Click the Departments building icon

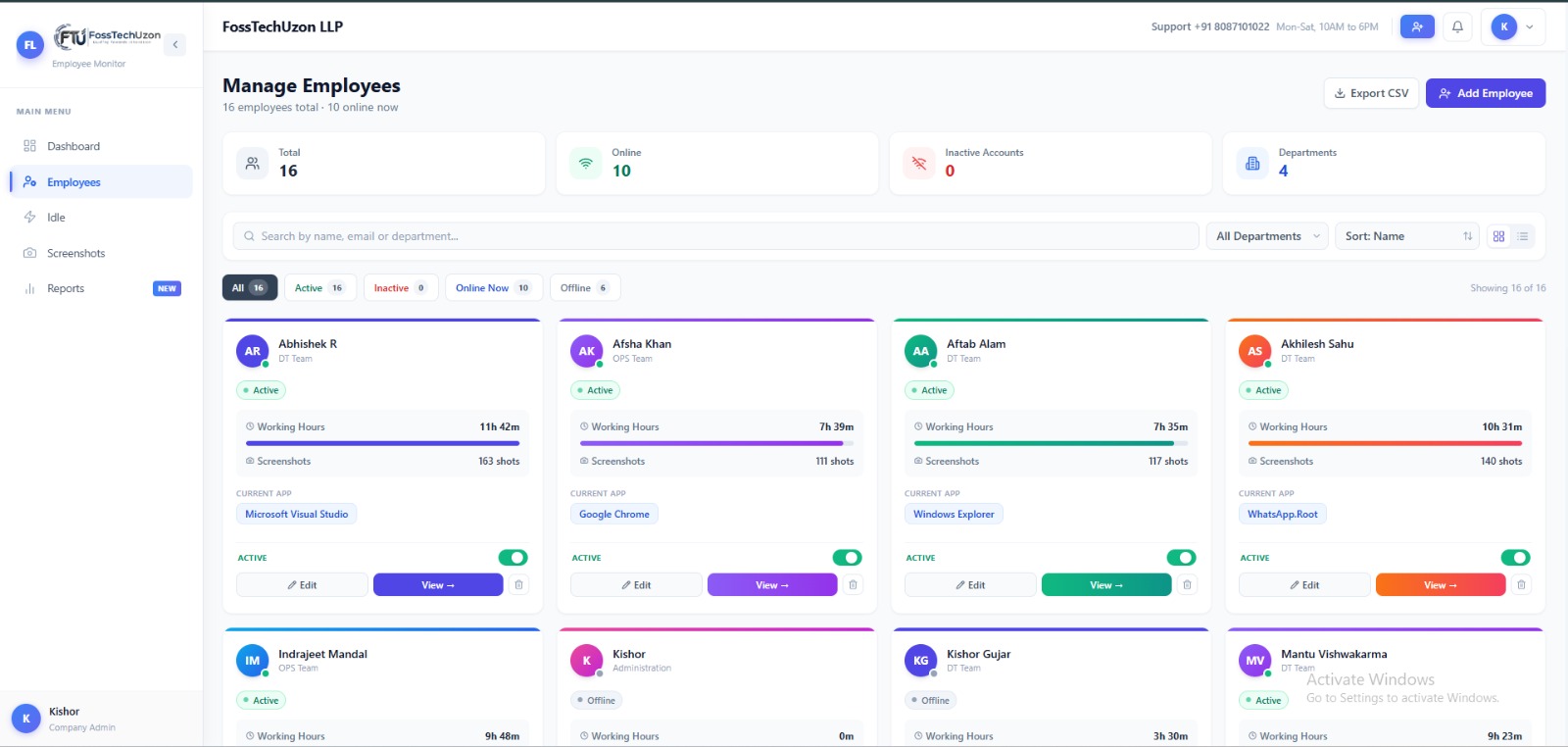tap(1252, 163)
